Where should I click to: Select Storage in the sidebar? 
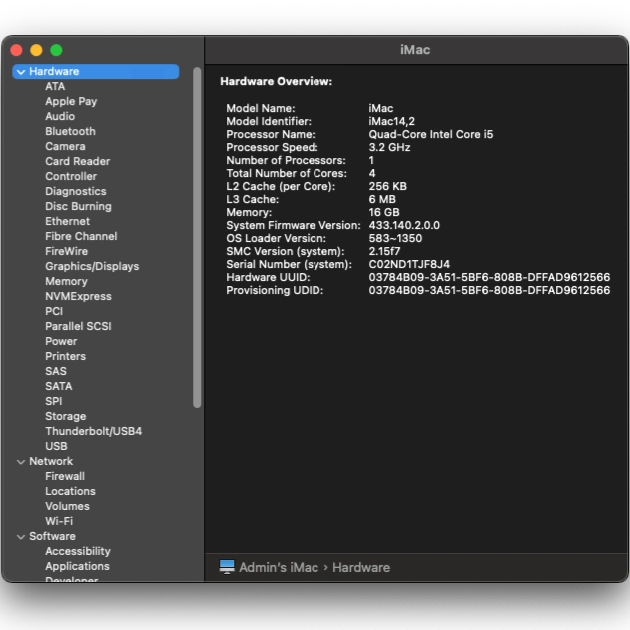point(65,416)
